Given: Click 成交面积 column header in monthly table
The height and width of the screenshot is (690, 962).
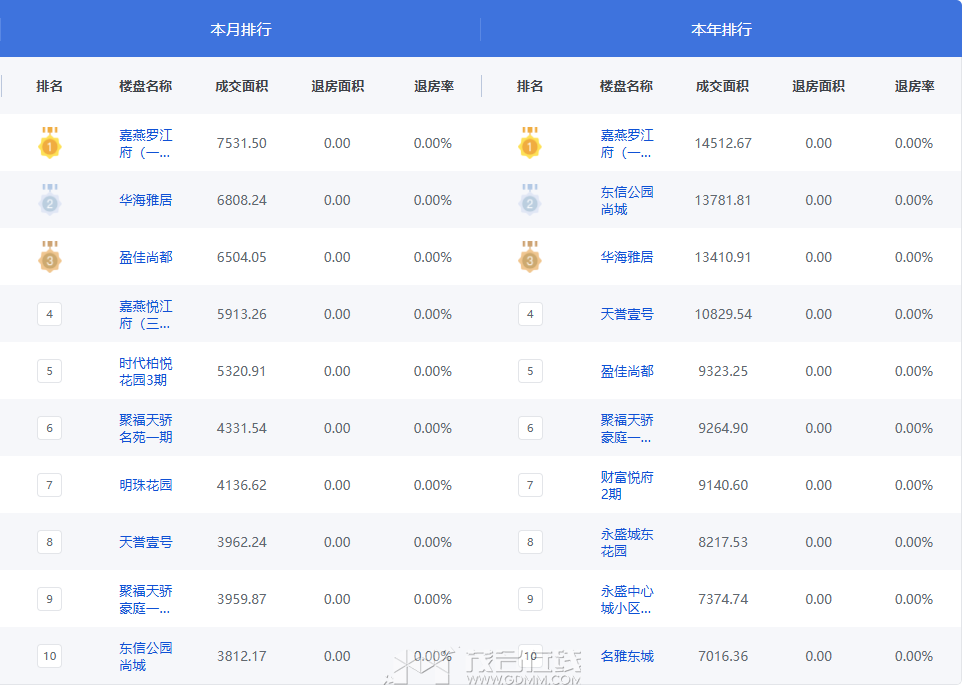Looking at the screenshot, I should (241, 86).
